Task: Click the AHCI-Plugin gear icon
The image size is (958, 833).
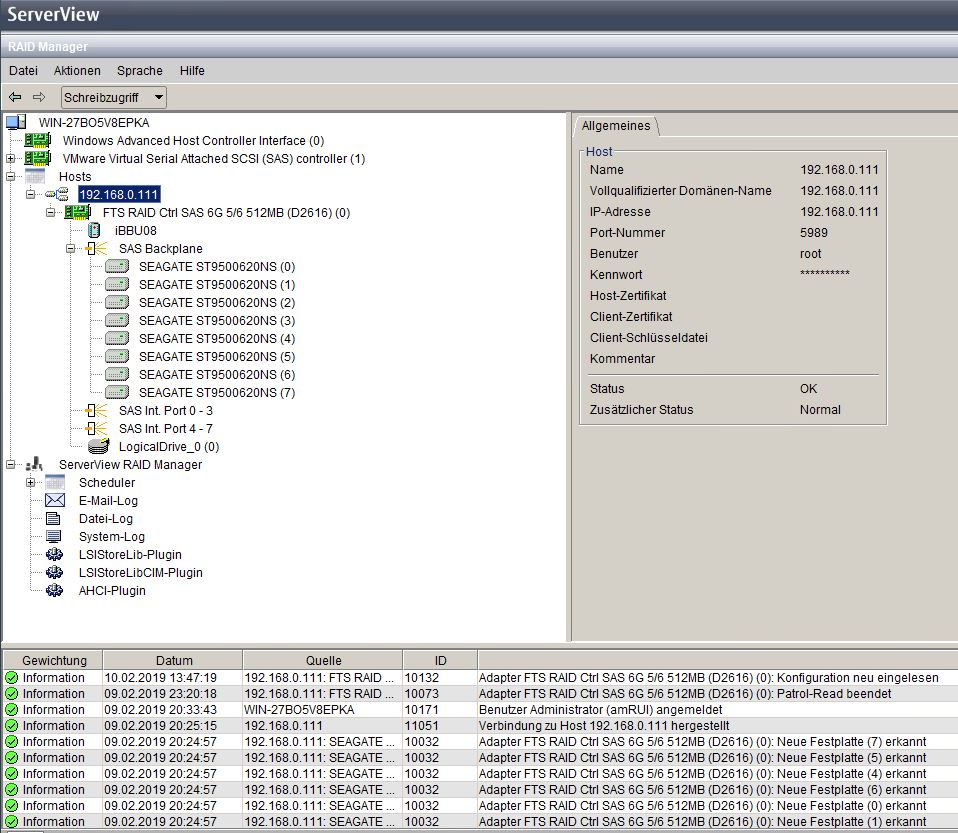Action: 55,591
